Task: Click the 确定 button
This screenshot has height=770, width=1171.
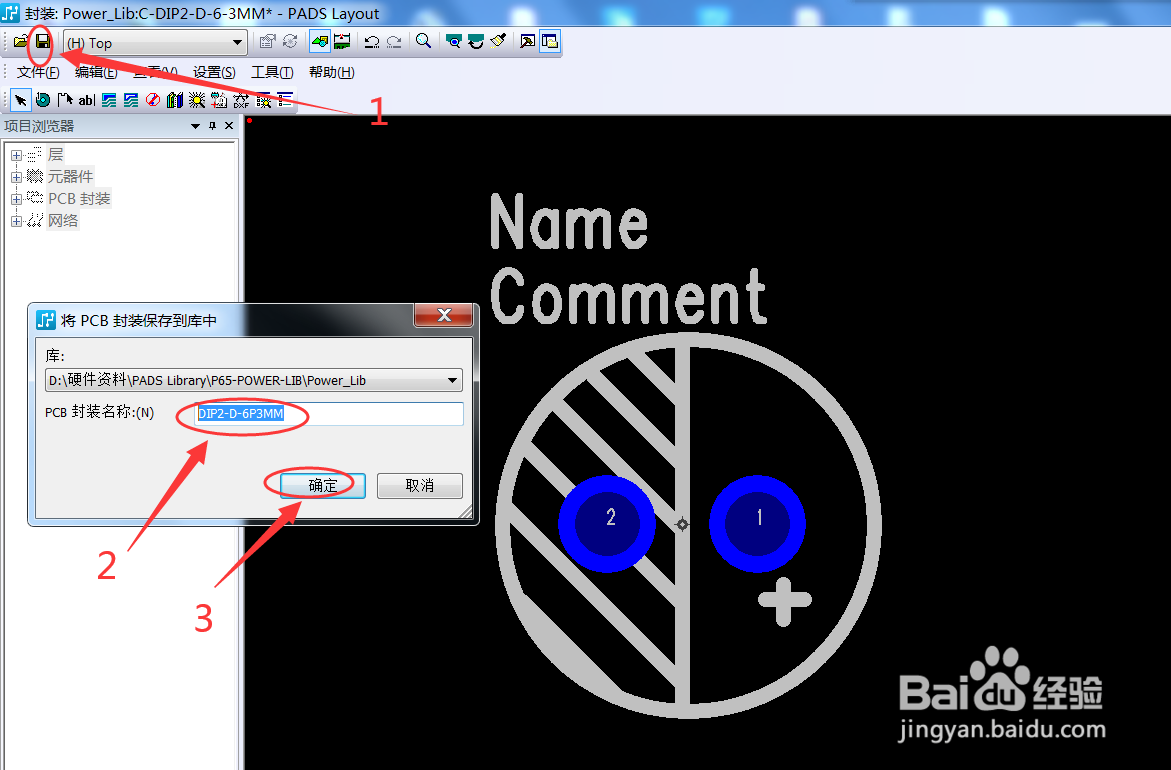Action: coord(323,485)
